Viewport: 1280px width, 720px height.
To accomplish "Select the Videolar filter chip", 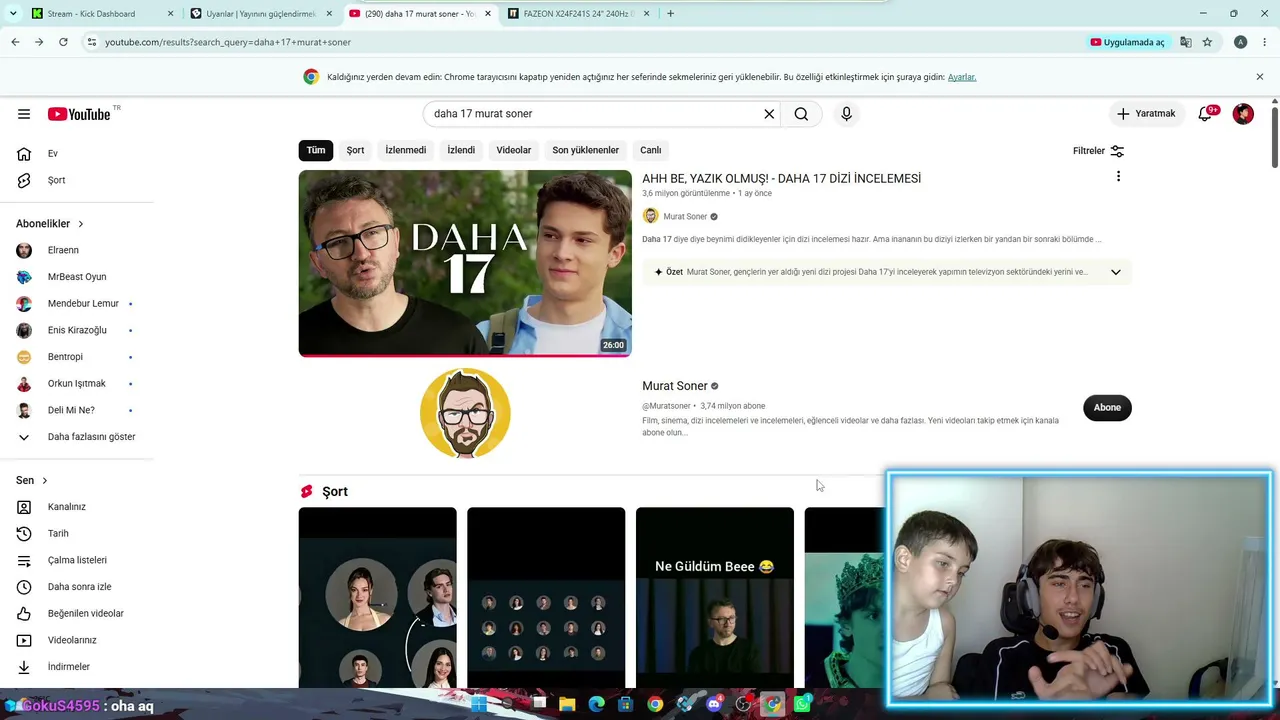I will 514,150.
